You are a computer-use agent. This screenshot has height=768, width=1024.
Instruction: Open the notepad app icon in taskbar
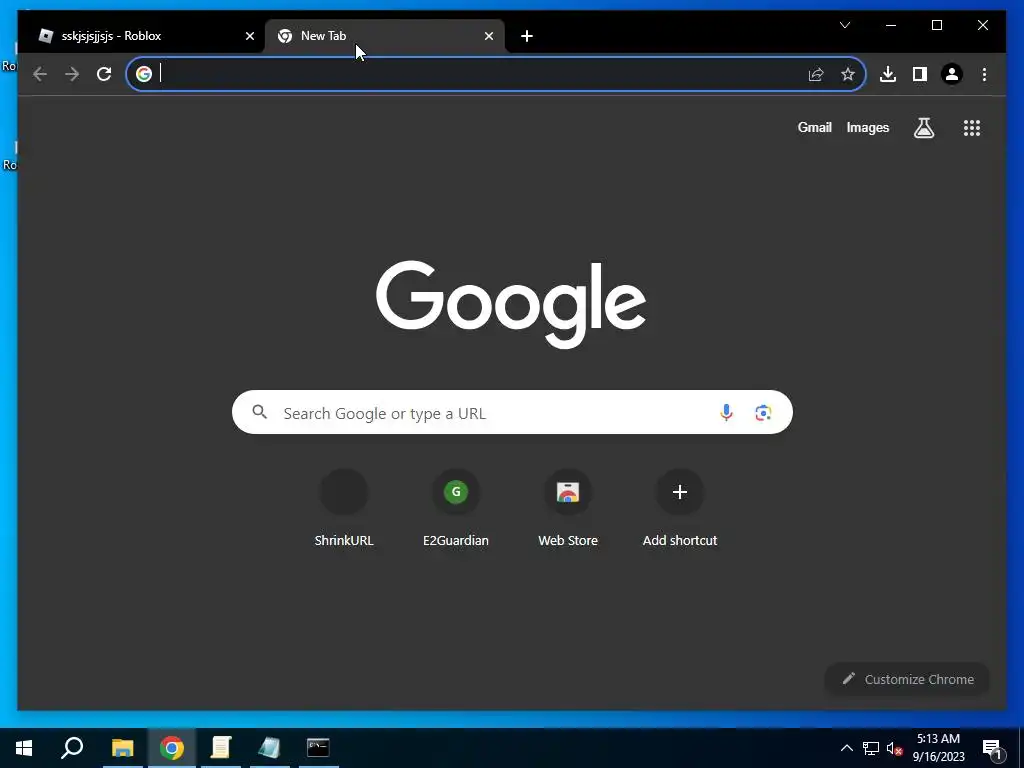(269, 748)
